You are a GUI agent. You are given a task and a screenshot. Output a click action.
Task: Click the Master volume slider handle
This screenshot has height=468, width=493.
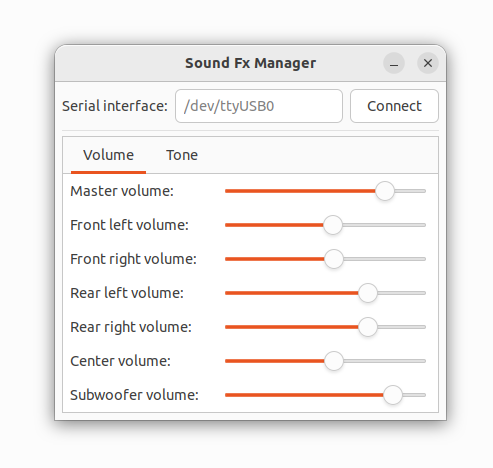(385, 191)
